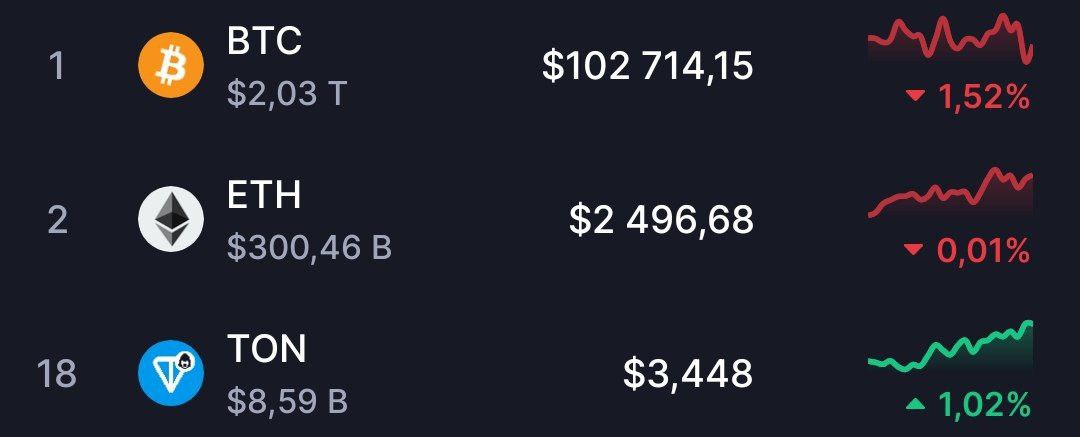
Task: Select the ETH ticker label
Action: tap(264, 196)
